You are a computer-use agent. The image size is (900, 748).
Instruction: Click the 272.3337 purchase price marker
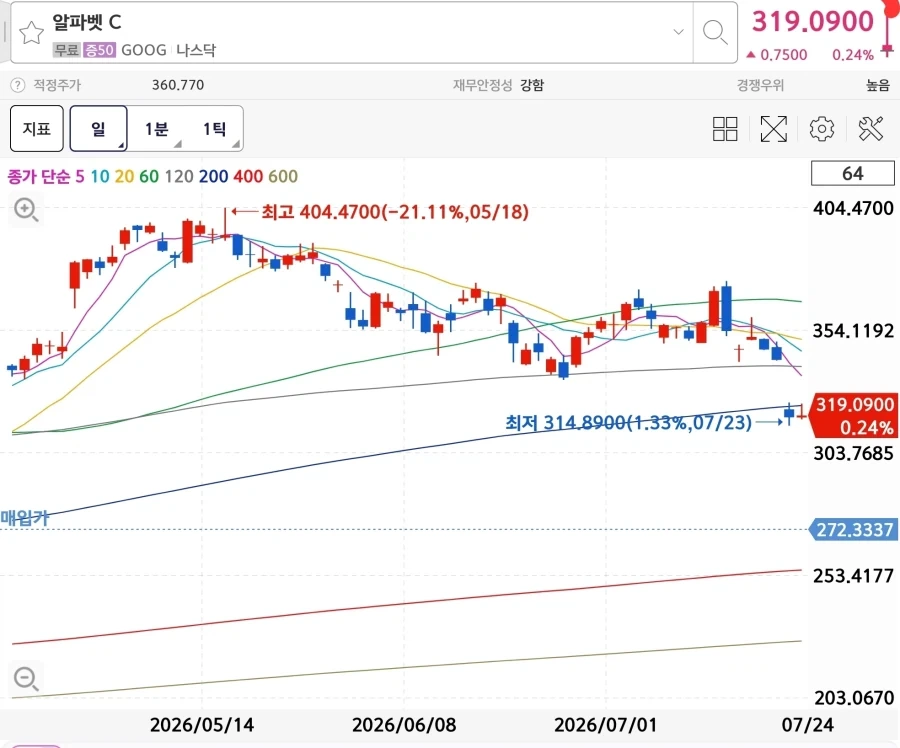point(854,529)
